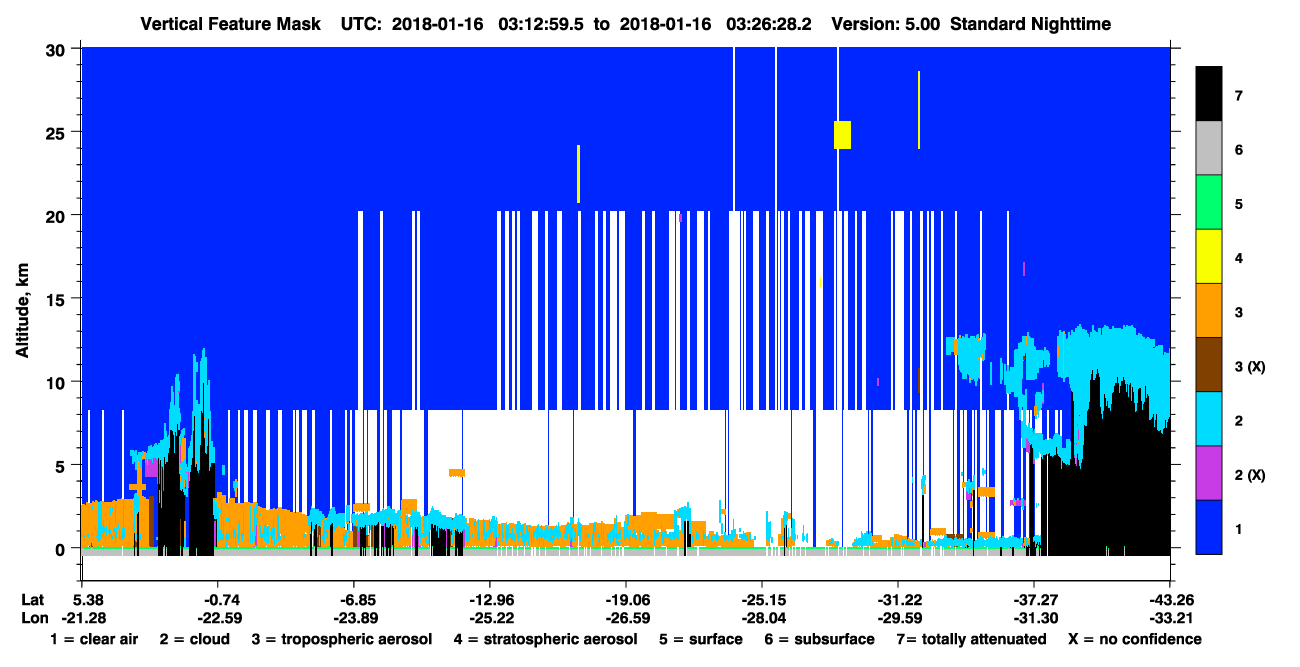Click the green surface legend swatch
This screenshot has height=667, width=1300.
tap(1209, 204)
